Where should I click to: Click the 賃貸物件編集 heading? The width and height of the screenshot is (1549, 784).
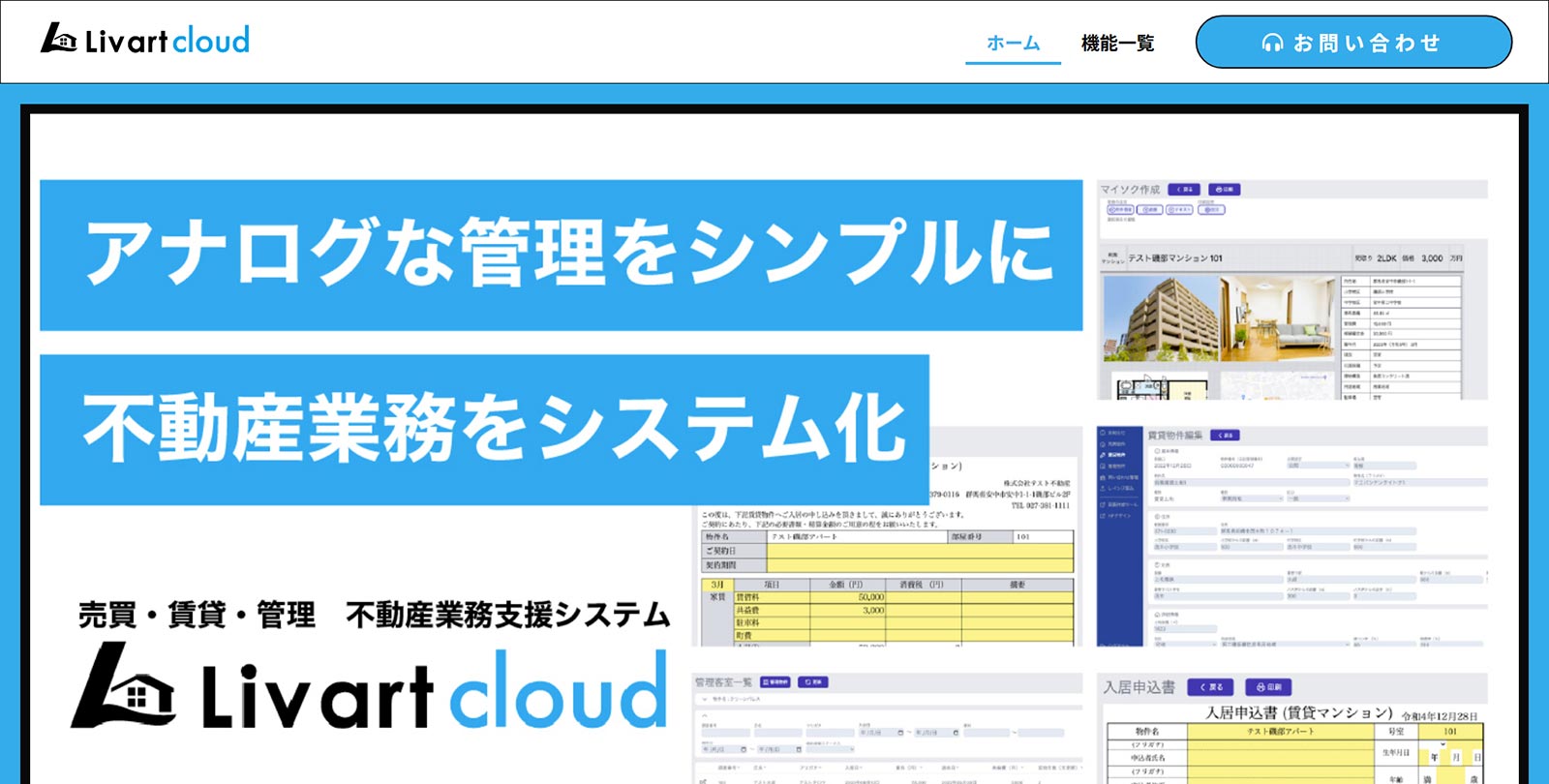(1174, 436)
